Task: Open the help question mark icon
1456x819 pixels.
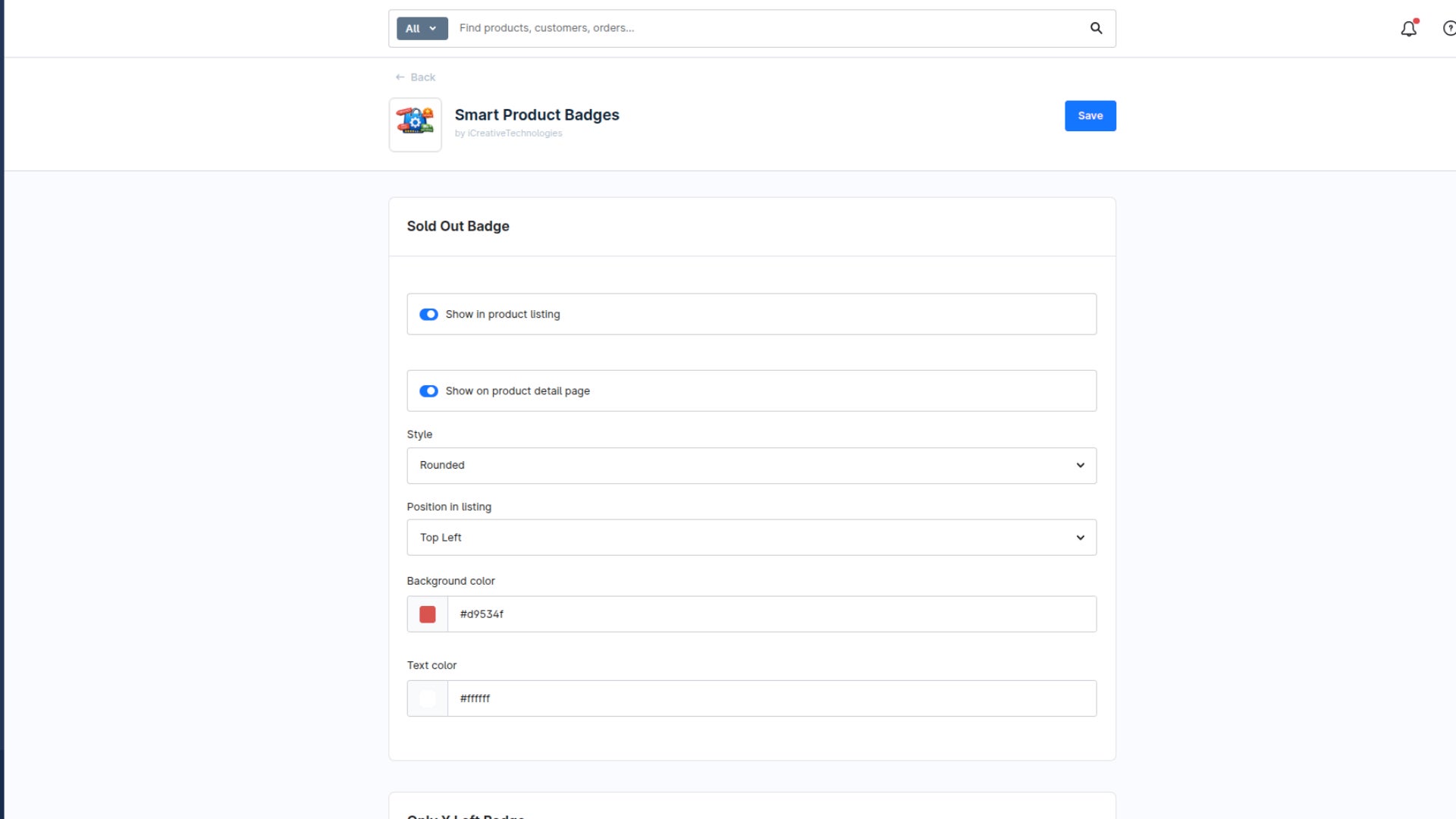Action: 1448,29
